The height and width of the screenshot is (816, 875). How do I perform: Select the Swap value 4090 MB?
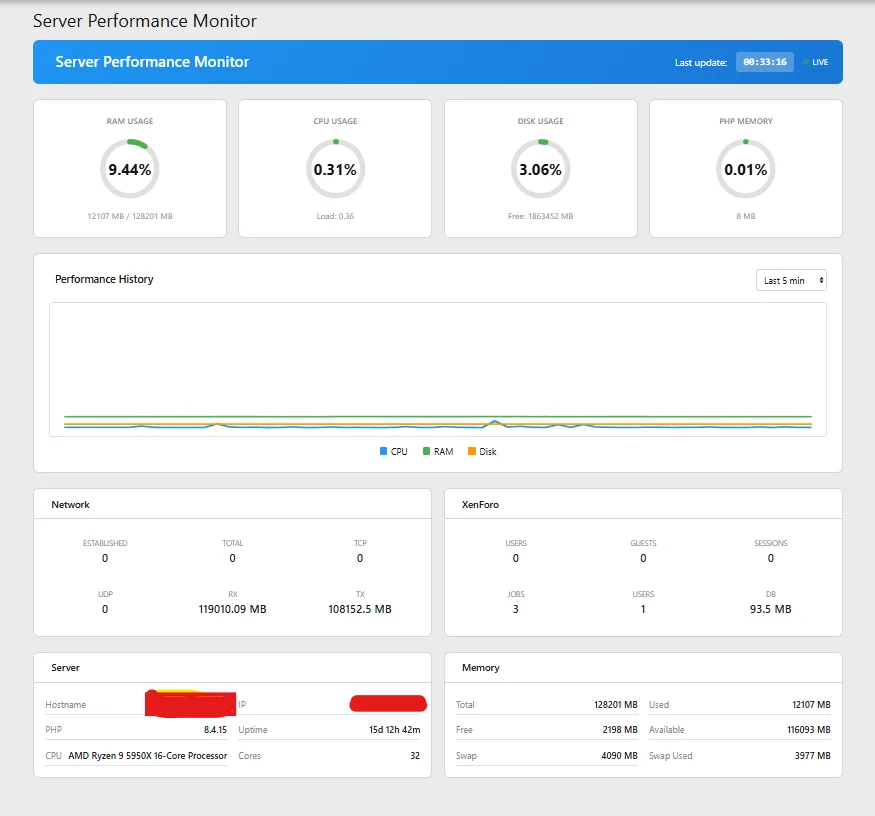[x=619, y=755]
